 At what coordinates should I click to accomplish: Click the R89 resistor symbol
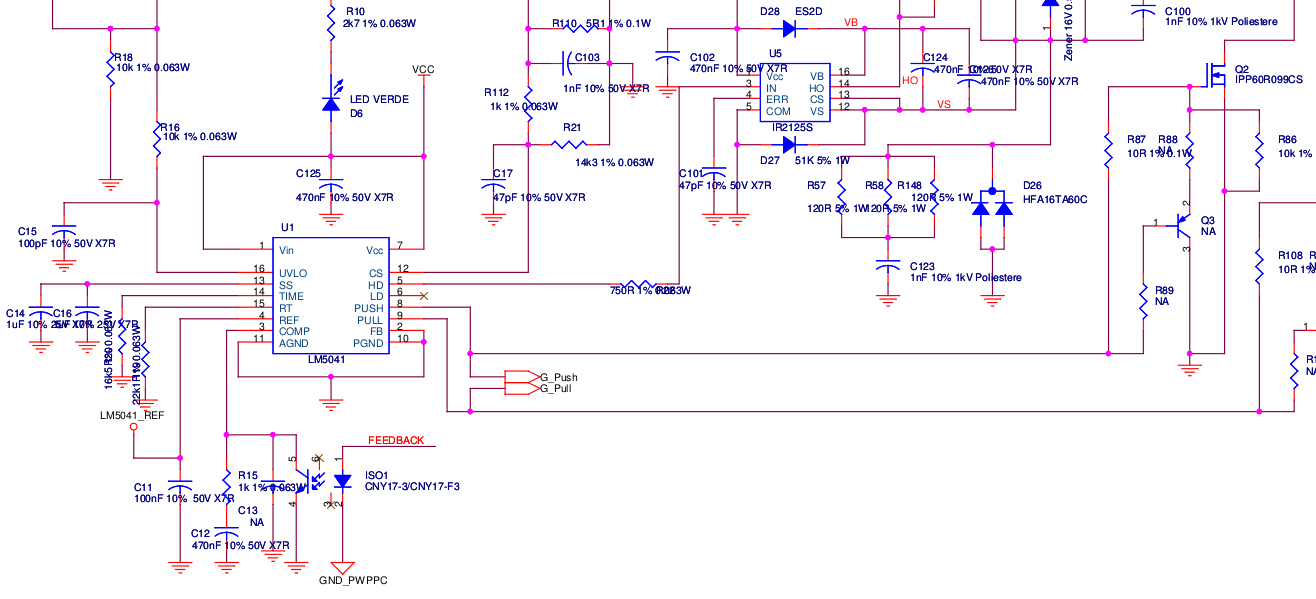point(1143,301)
